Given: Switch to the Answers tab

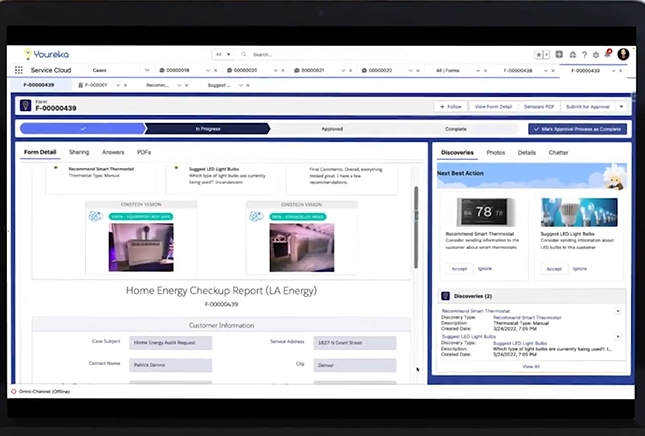Looking at the screenshot, I should tap(113, 152).
